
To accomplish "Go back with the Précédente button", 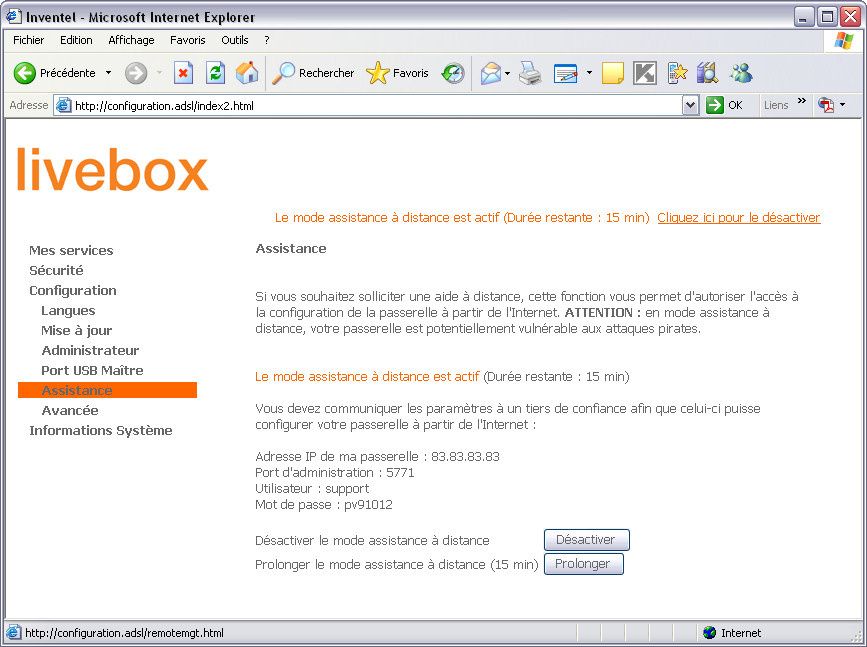I will click(x=54, y=73).
